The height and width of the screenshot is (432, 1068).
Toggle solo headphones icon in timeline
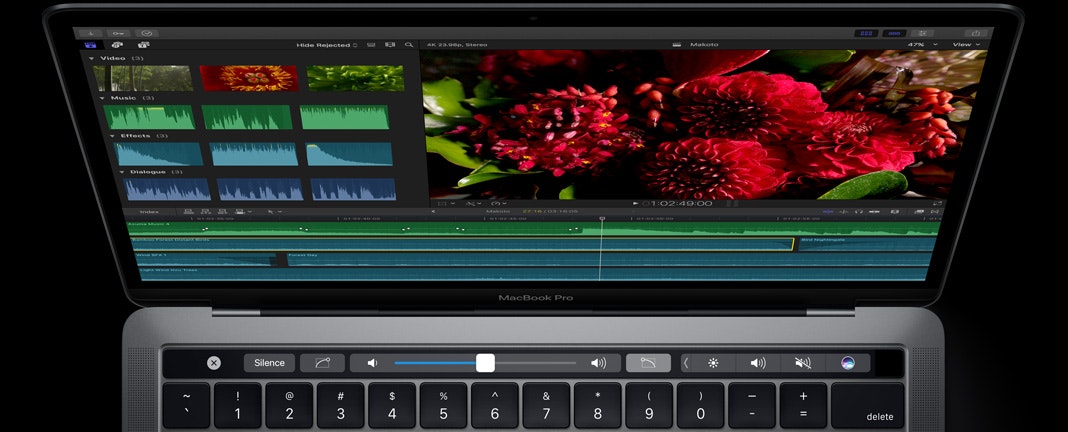tap(860, 212)
